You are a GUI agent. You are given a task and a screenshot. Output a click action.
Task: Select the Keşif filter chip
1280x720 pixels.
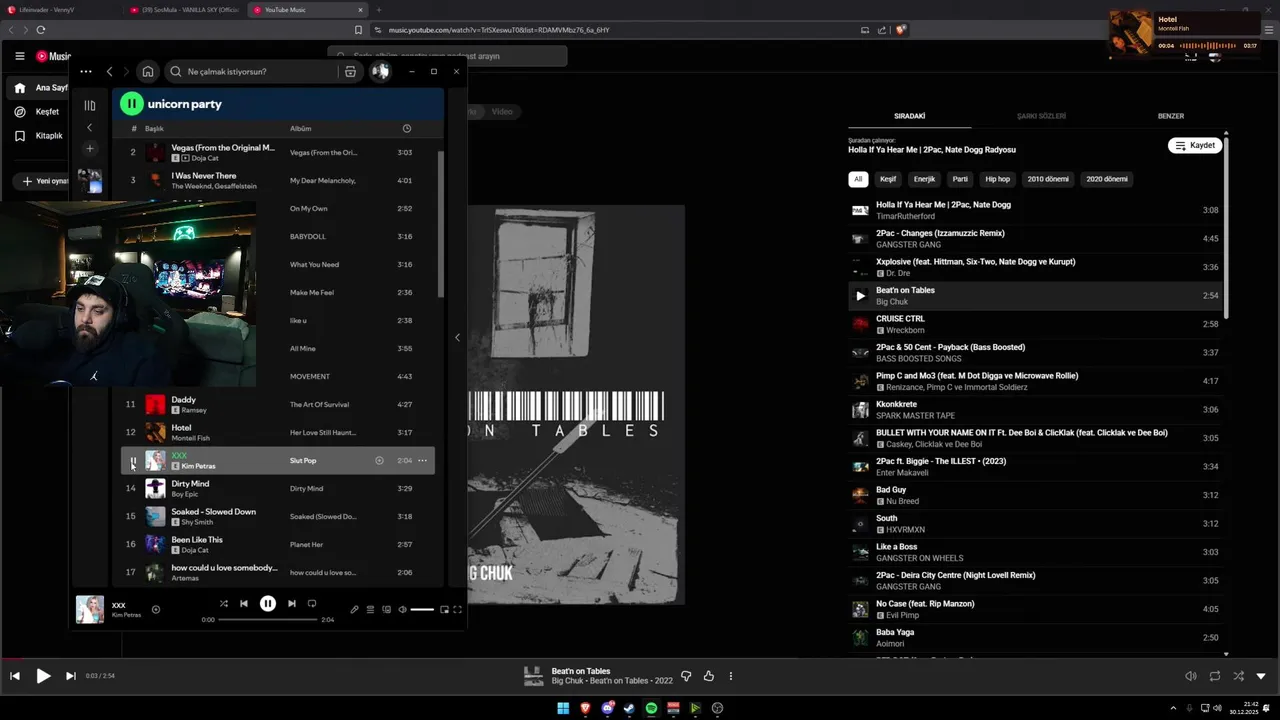887,179
